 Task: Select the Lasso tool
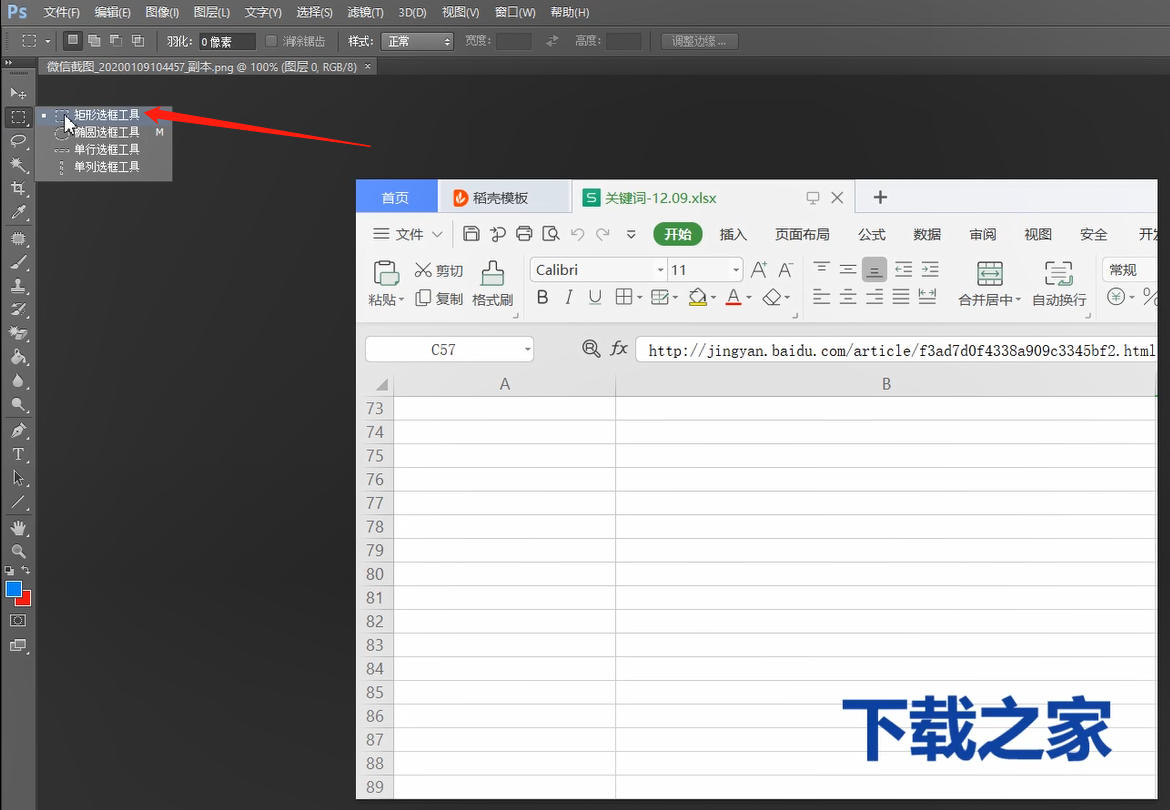click(18, 141)
